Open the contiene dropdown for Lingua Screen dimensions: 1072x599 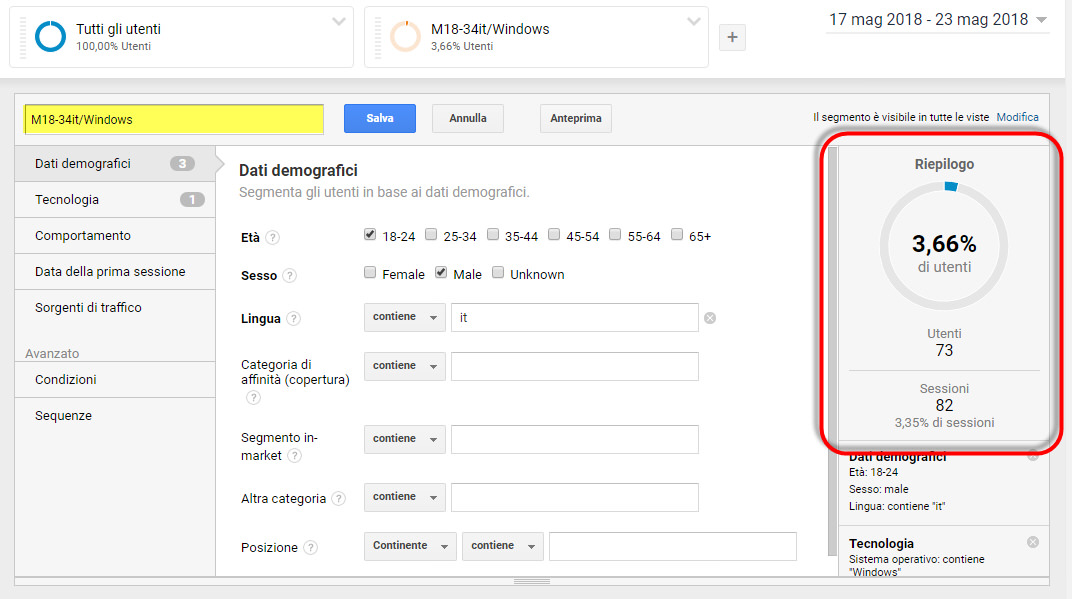(404, 317)
